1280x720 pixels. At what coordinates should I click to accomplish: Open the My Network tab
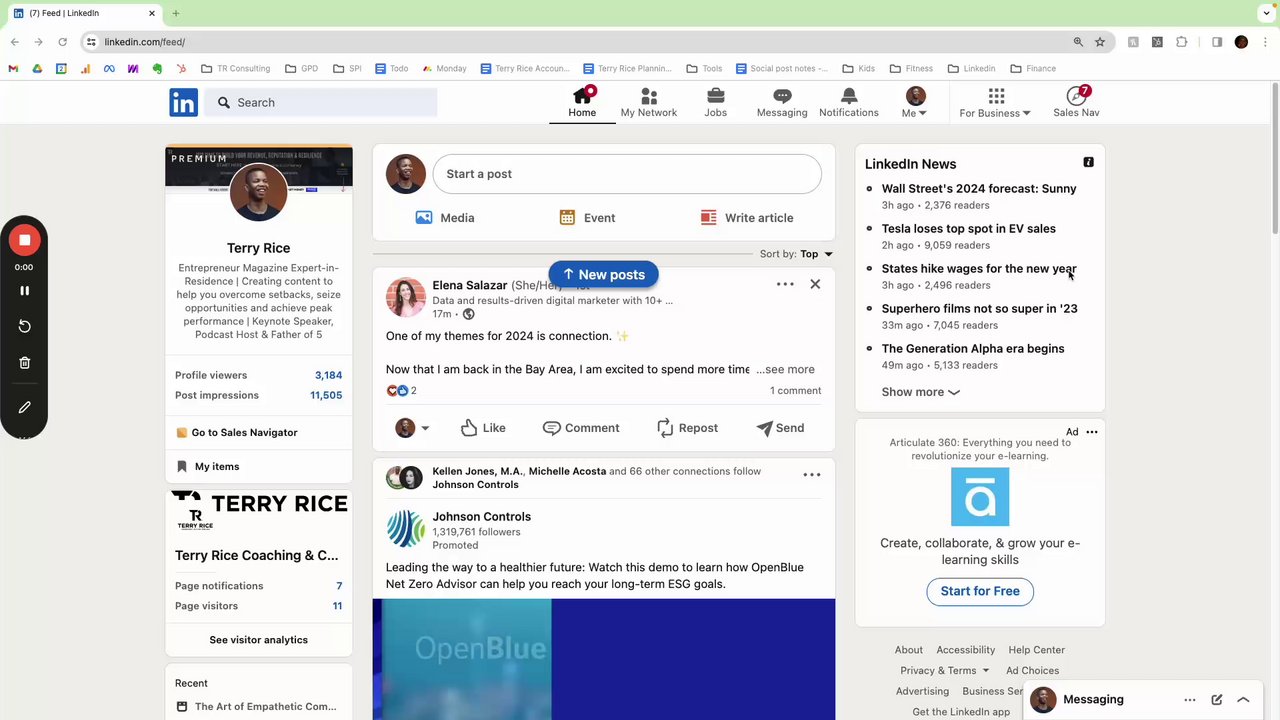point(649,102)
